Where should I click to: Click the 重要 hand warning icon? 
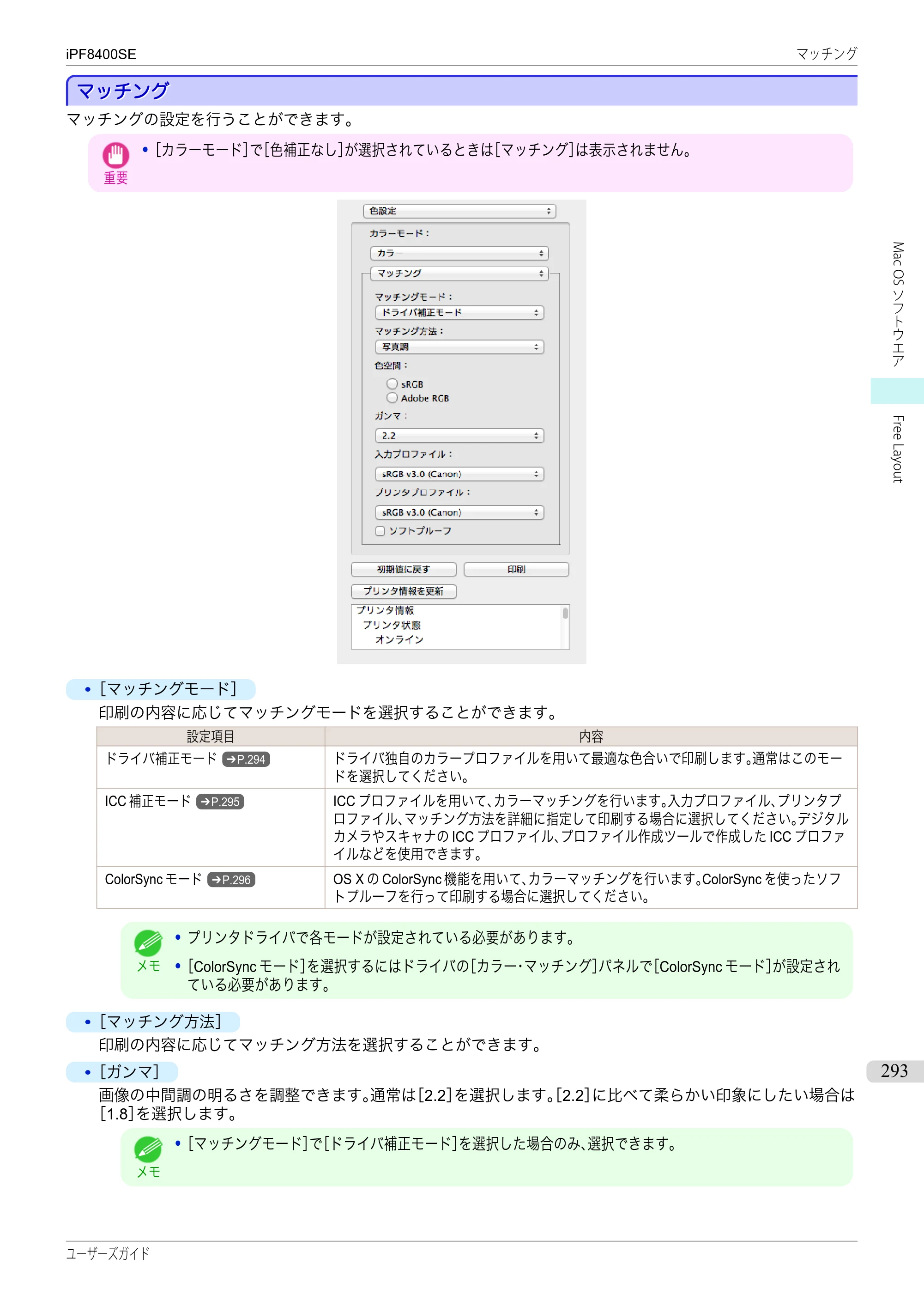click(x=115, y=155)
